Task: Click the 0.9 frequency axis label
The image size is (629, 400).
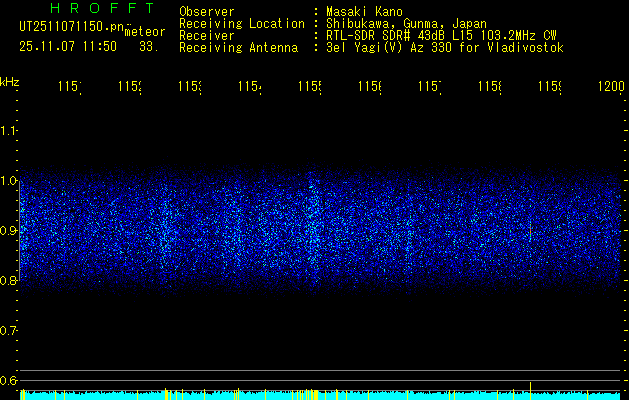Action: (9, 231)
